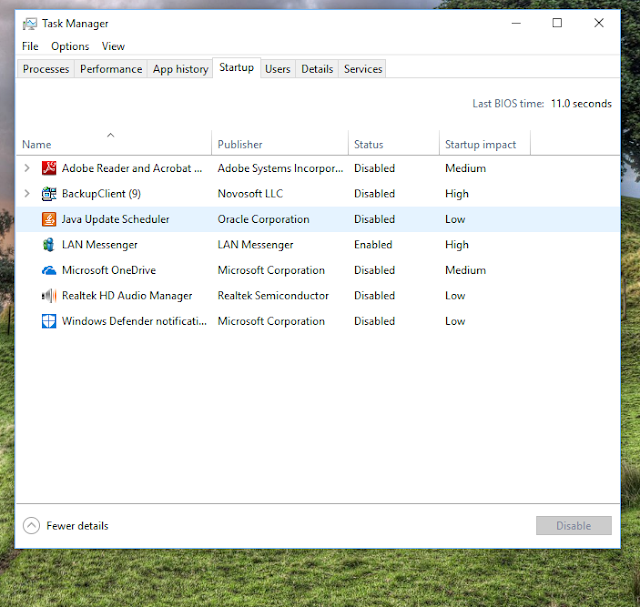This screenshot has height=607, width=640.
Task: Click the Realtek Semiconductor publisher cell
Action: pos(273,296)
